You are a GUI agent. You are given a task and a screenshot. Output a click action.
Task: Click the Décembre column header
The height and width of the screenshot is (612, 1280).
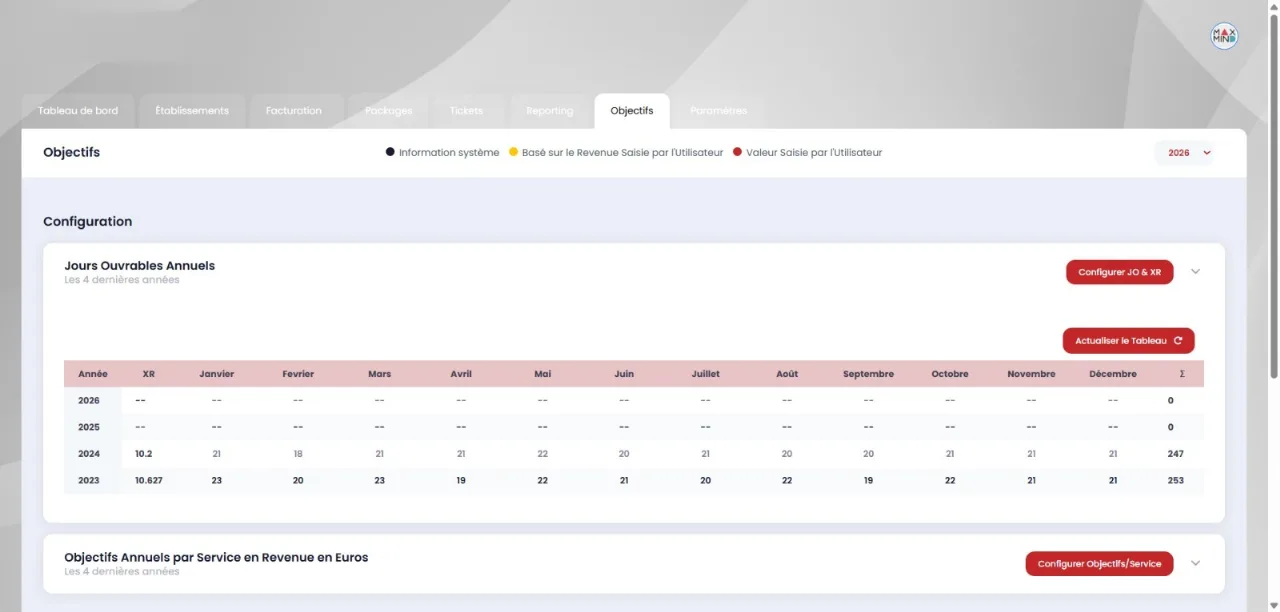click(x=1113, y=374)
